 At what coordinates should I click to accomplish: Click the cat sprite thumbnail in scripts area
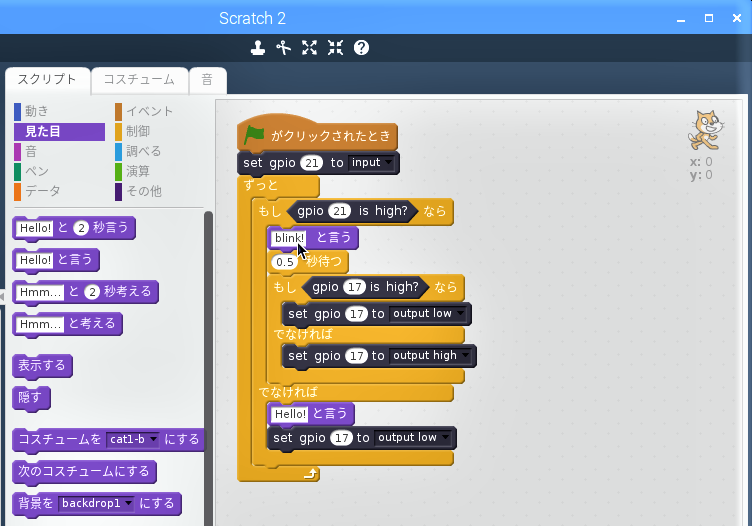705,130
